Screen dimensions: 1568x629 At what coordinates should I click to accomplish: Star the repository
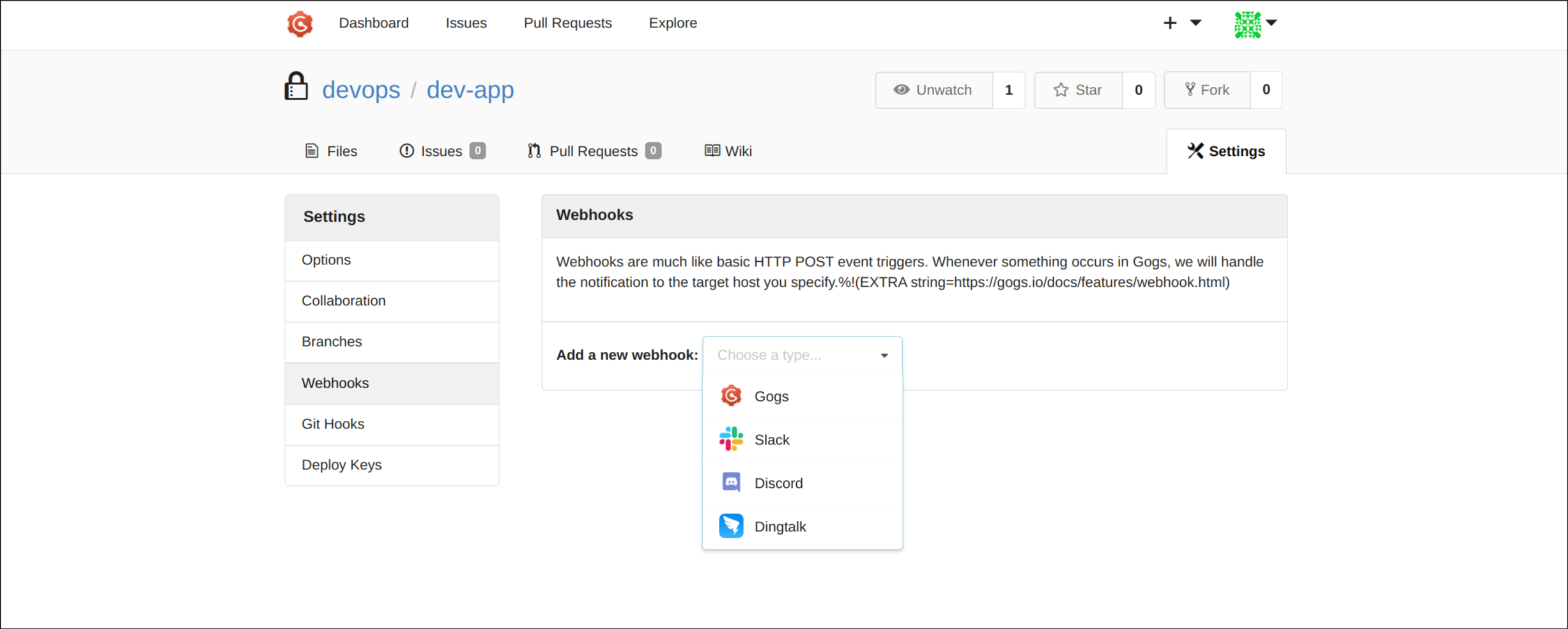(1078, 90)
